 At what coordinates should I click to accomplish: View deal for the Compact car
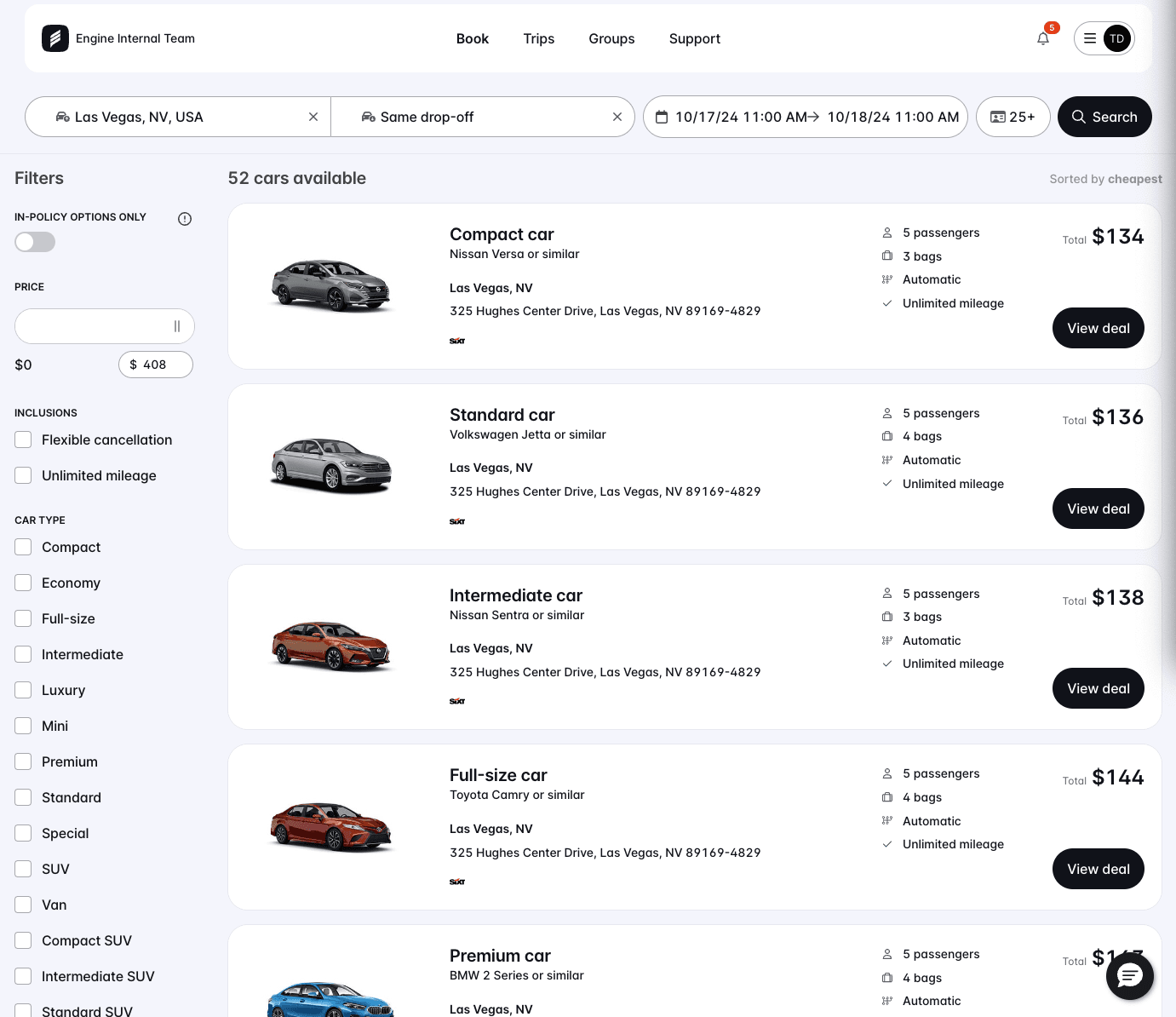pos(1098,328)
